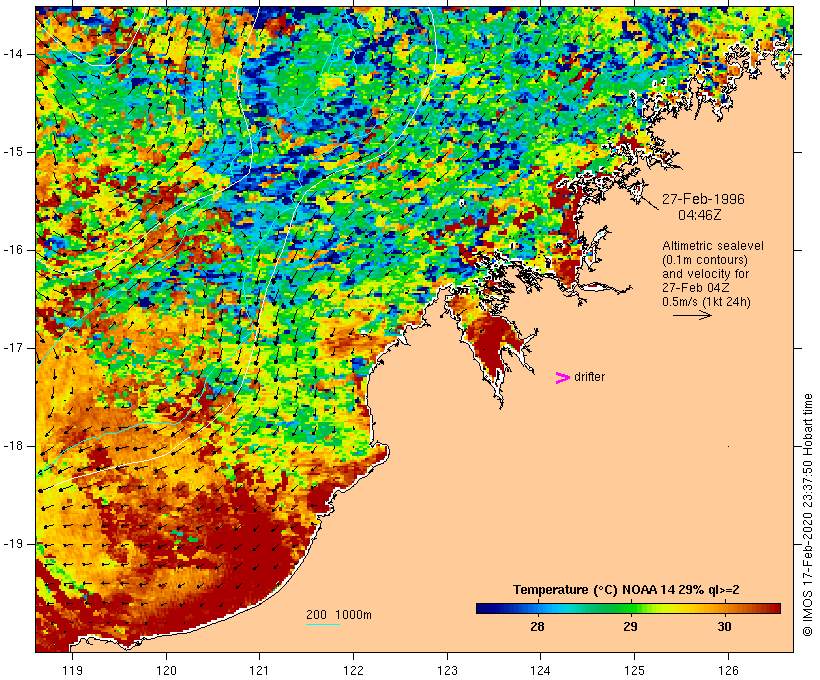Click the '-16' latitude axis label
The image size is (820, 680).
[12, 250]
